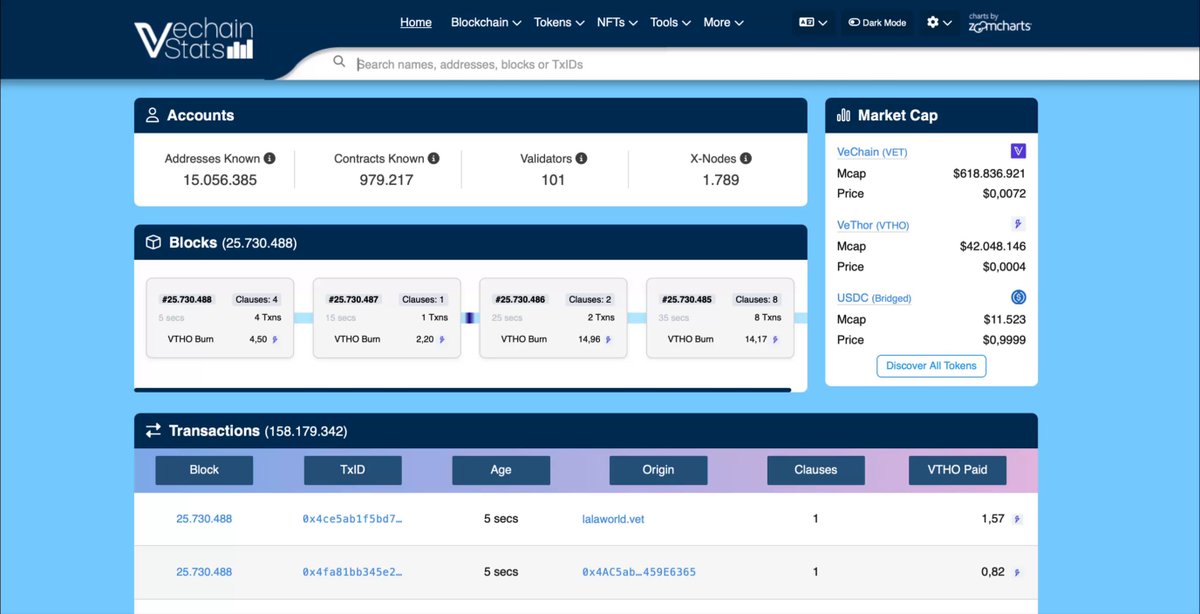Click the VTHO bolt icon in block #25.730.486

click(x=609, y=339)
